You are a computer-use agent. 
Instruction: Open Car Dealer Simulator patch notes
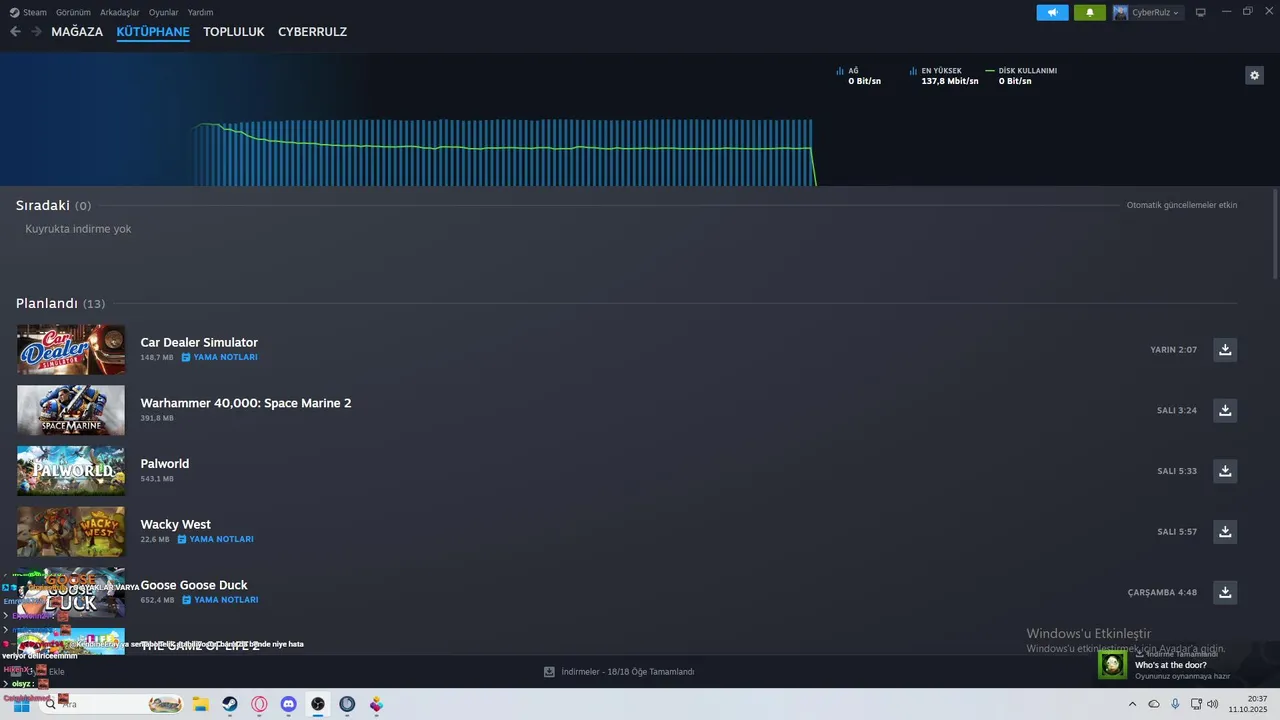click(220, 357)
